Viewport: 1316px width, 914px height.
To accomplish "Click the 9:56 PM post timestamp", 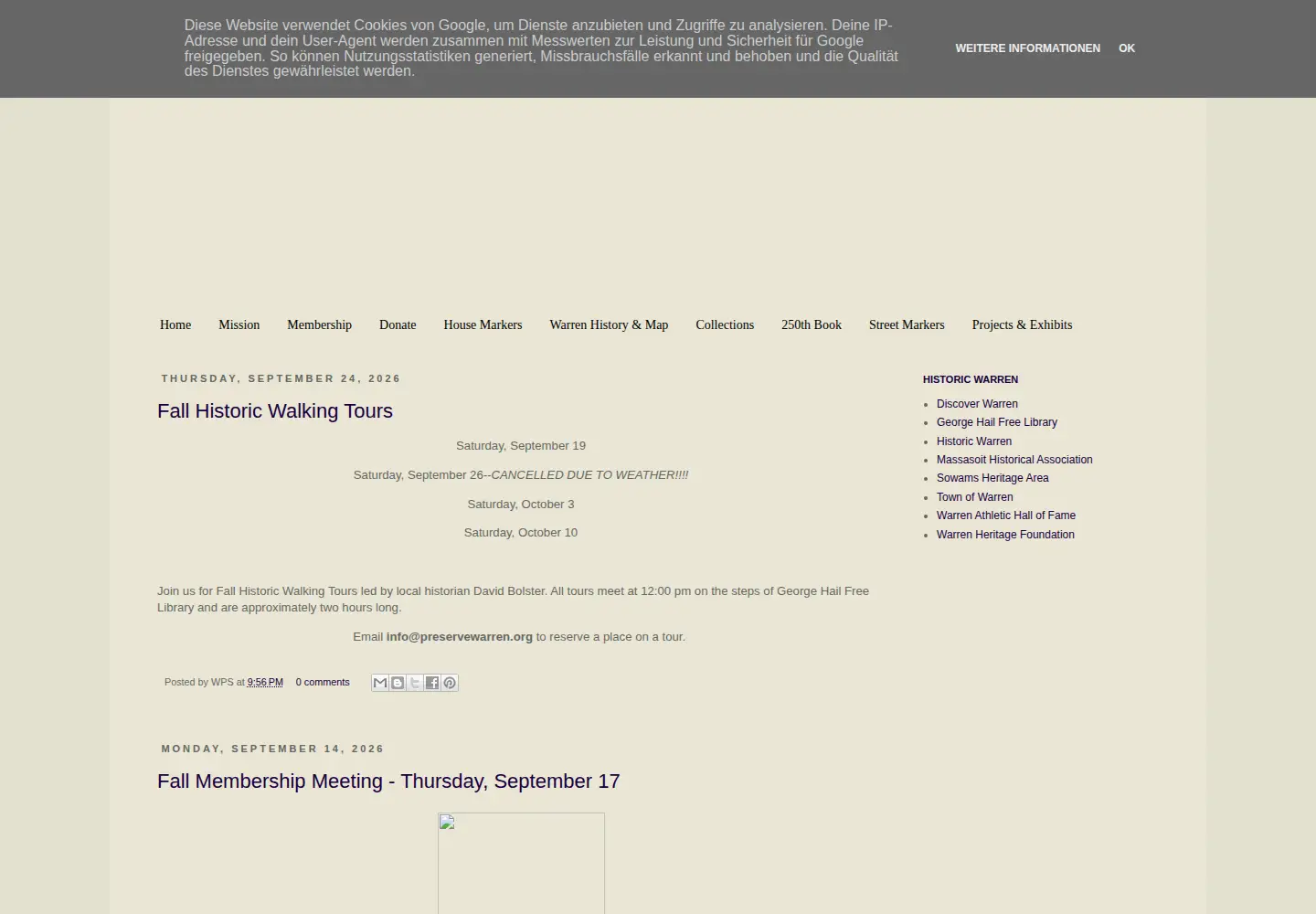I will (265, 683).
